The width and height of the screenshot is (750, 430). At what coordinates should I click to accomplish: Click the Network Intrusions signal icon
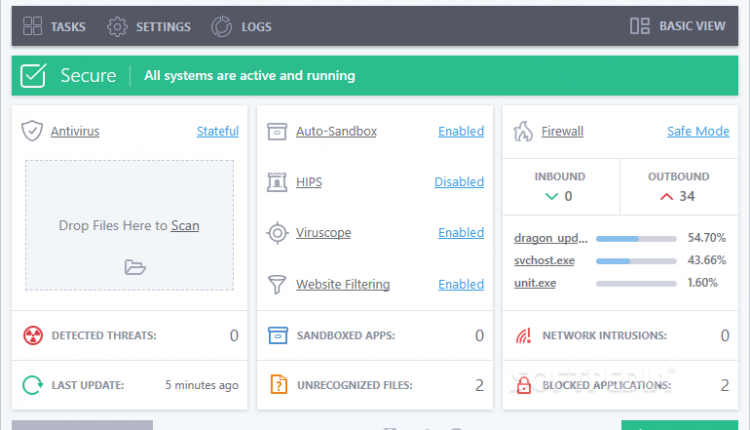point(523,335)
